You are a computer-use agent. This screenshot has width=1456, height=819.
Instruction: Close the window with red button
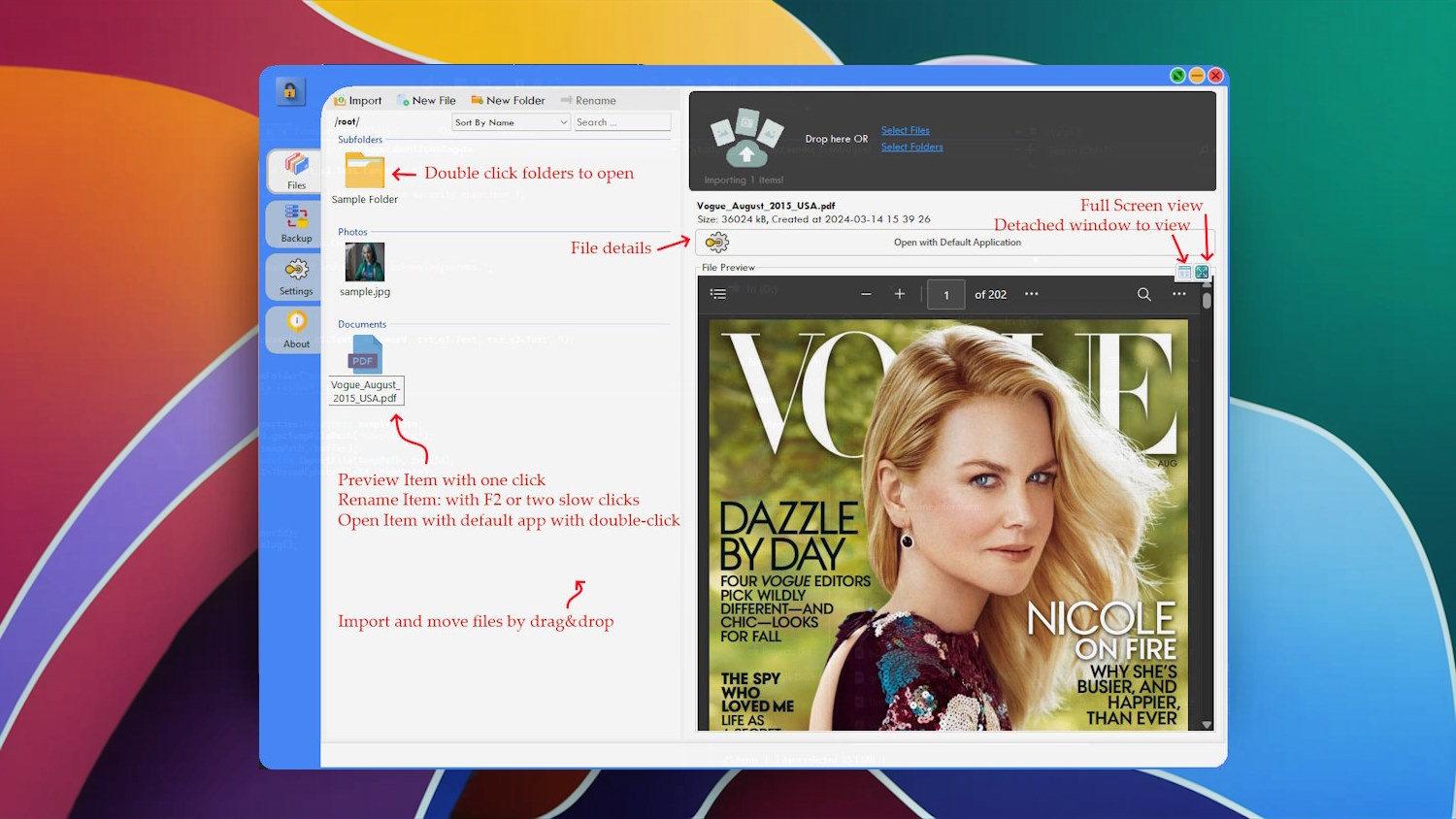[1215, 76]
